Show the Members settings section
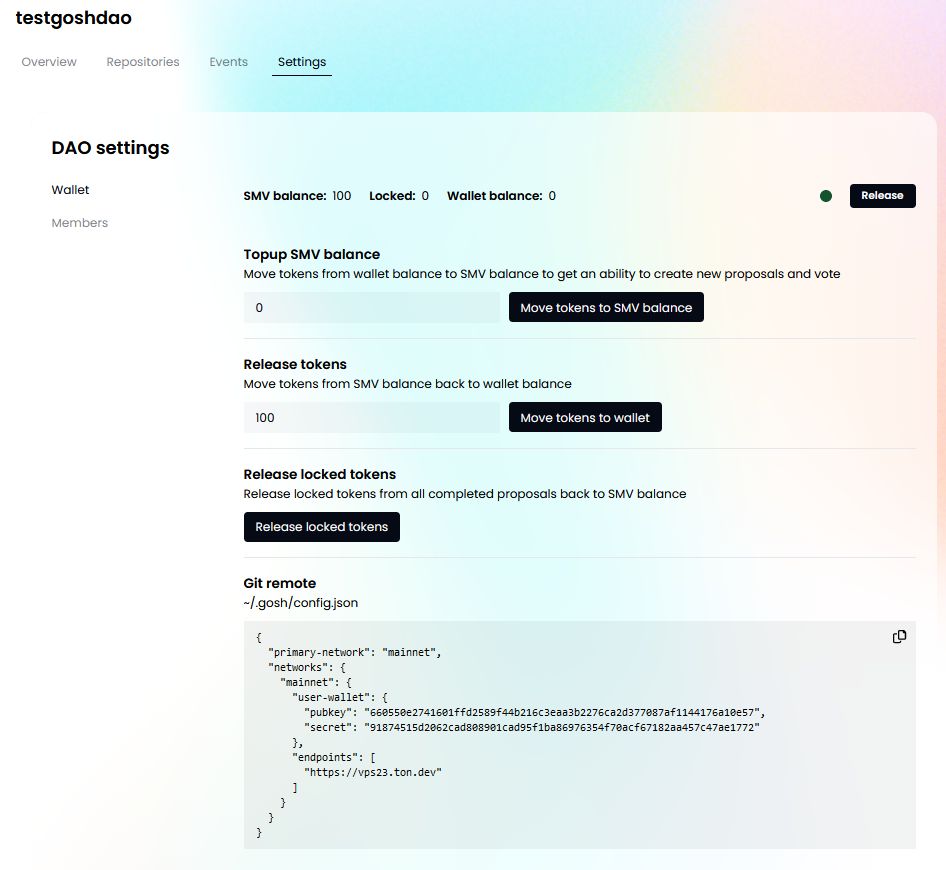The width and height of the screenshot is (946, 870). (80, 223)
